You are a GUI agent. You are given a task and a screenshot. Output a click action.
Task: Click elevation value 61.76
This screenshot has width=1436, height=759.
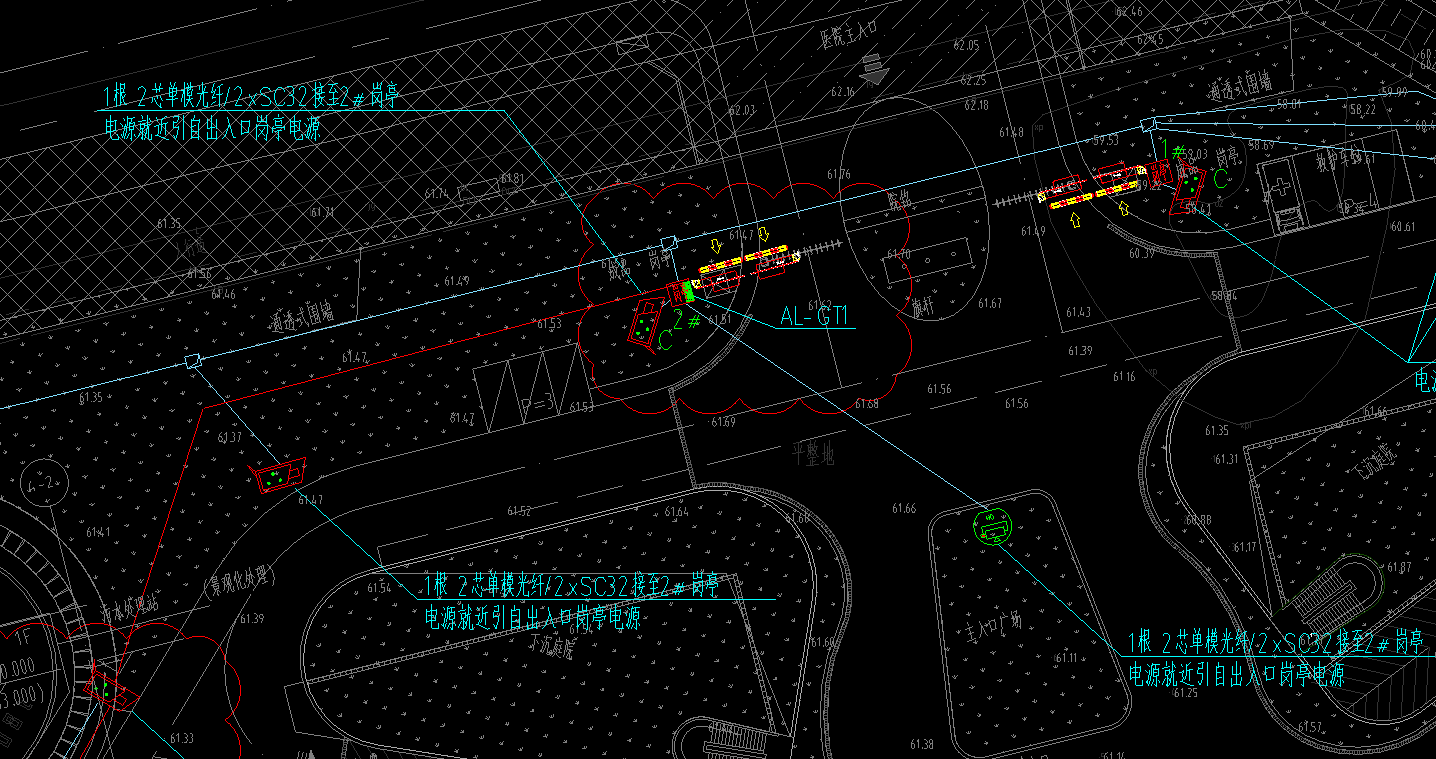838,174
